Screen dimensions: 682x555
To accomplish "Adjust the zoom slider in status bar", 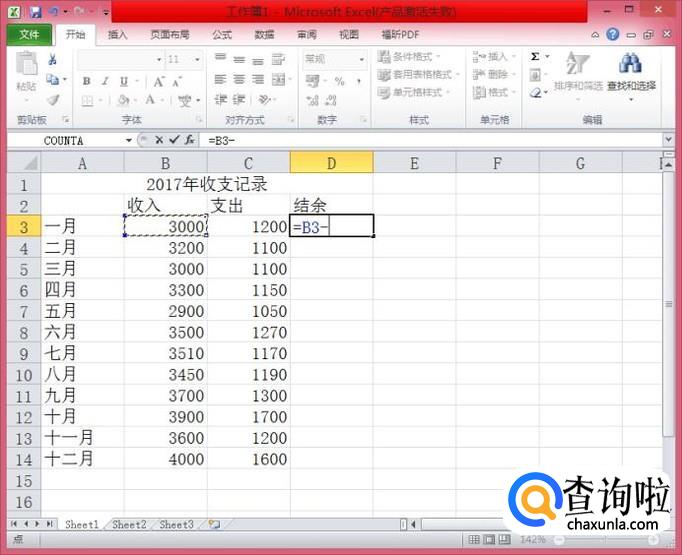I will (x=606, y=540).
